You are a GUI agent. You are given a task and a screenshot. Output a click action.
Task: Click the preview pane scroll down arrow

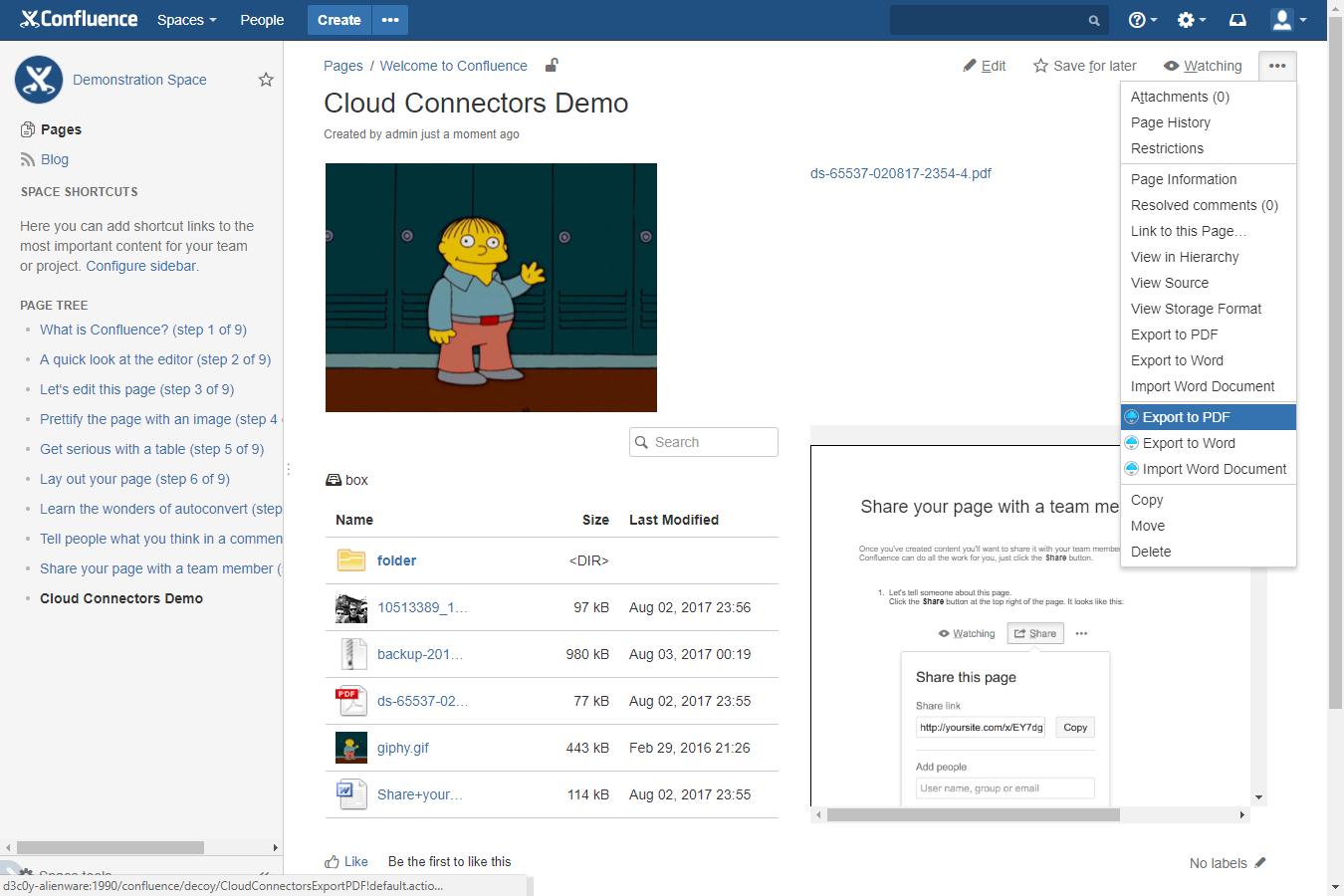coord(1259,797)
